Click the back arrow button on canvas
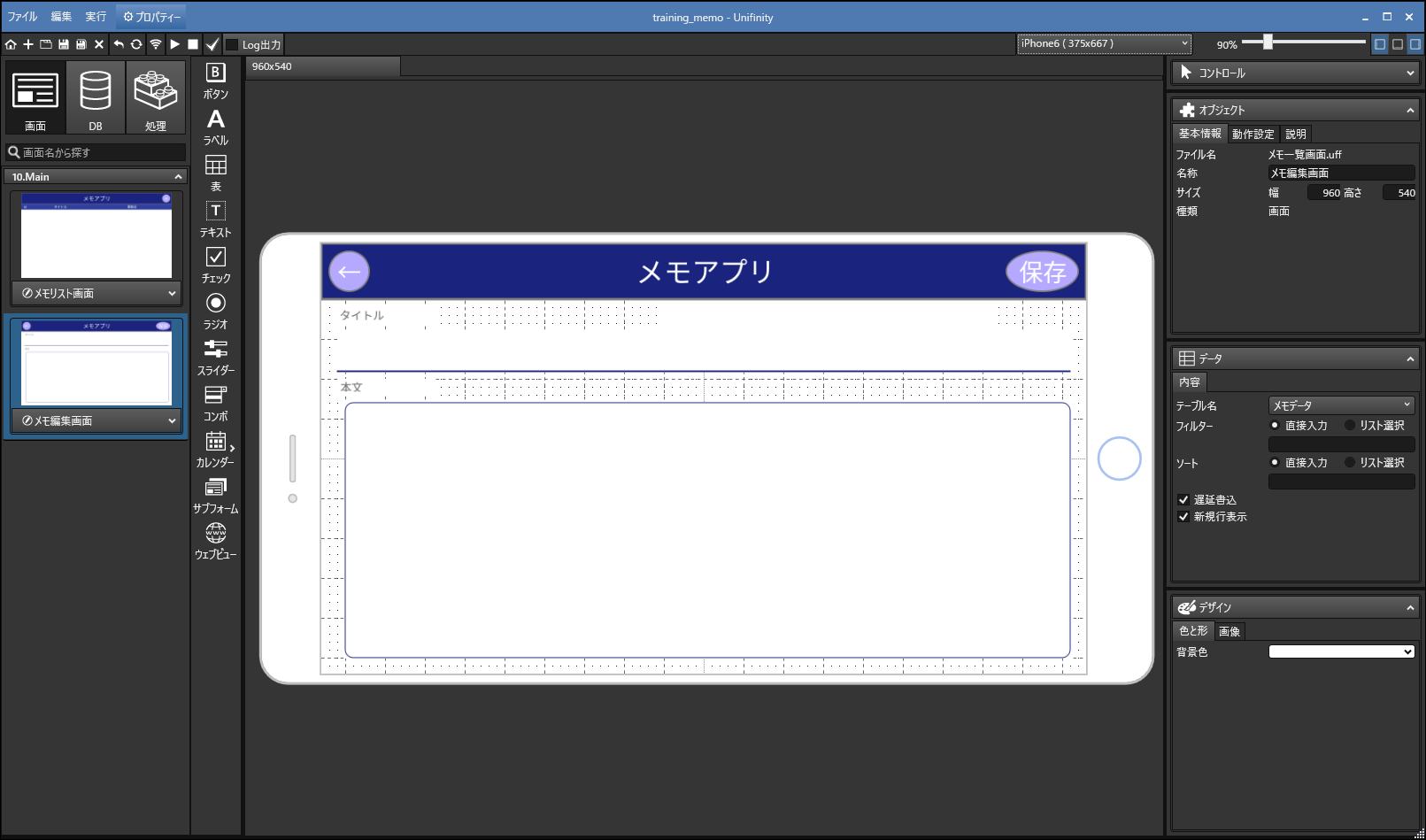The height and width of the screenshot is (840, 1426). (349, 272)
